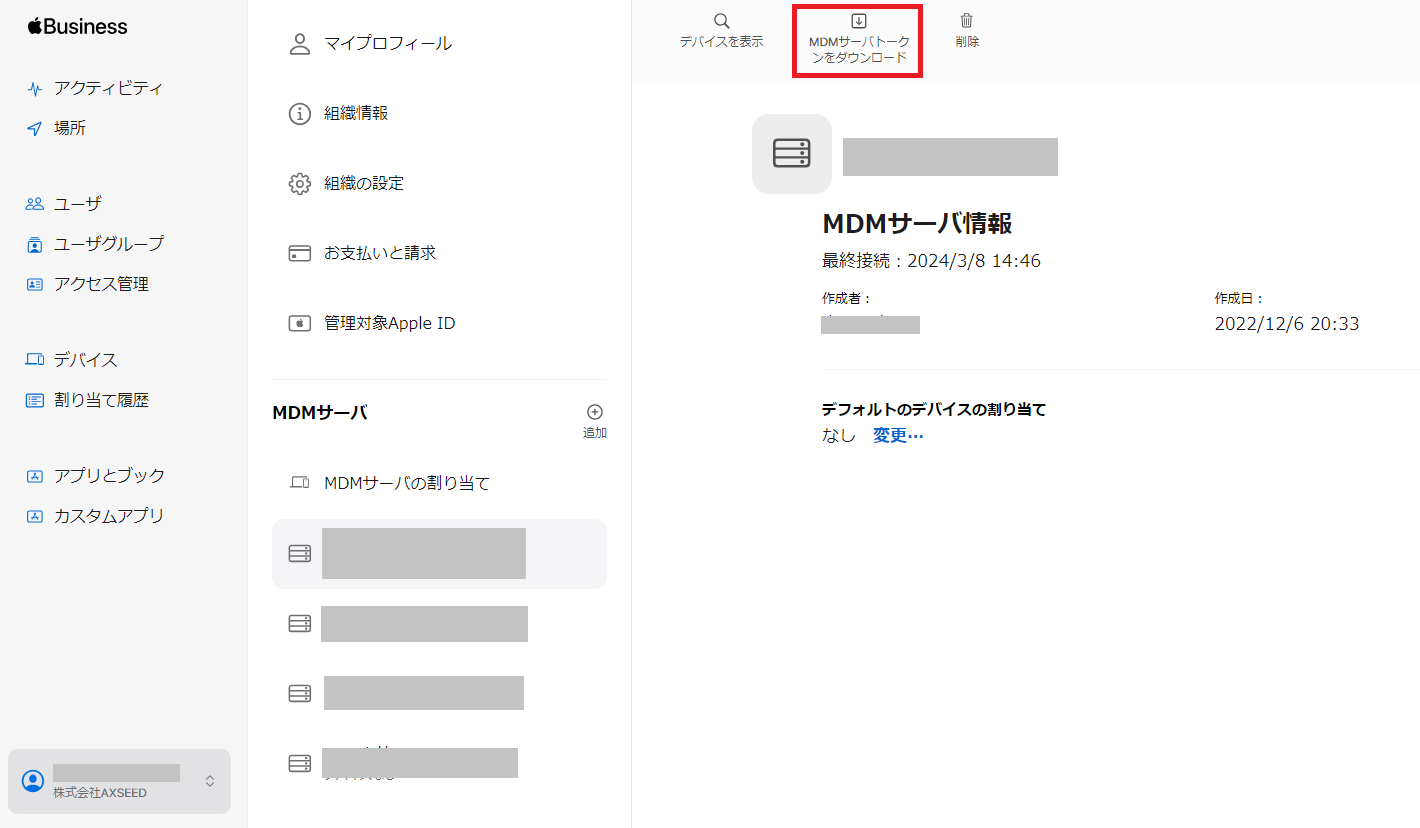Screen dimensions: 1420x828
Task: Go to ユーザ section
Action: click(78, 204)
